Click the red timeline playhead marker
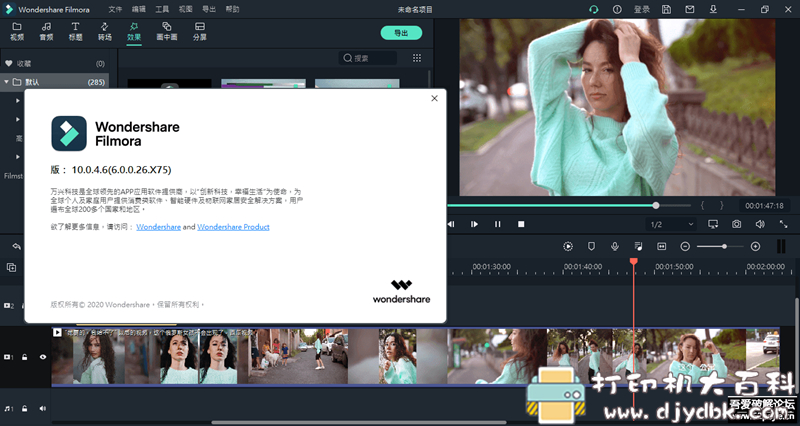Image resolution: width=800 pixels, height=426 pixels. (x=634, y=261)
